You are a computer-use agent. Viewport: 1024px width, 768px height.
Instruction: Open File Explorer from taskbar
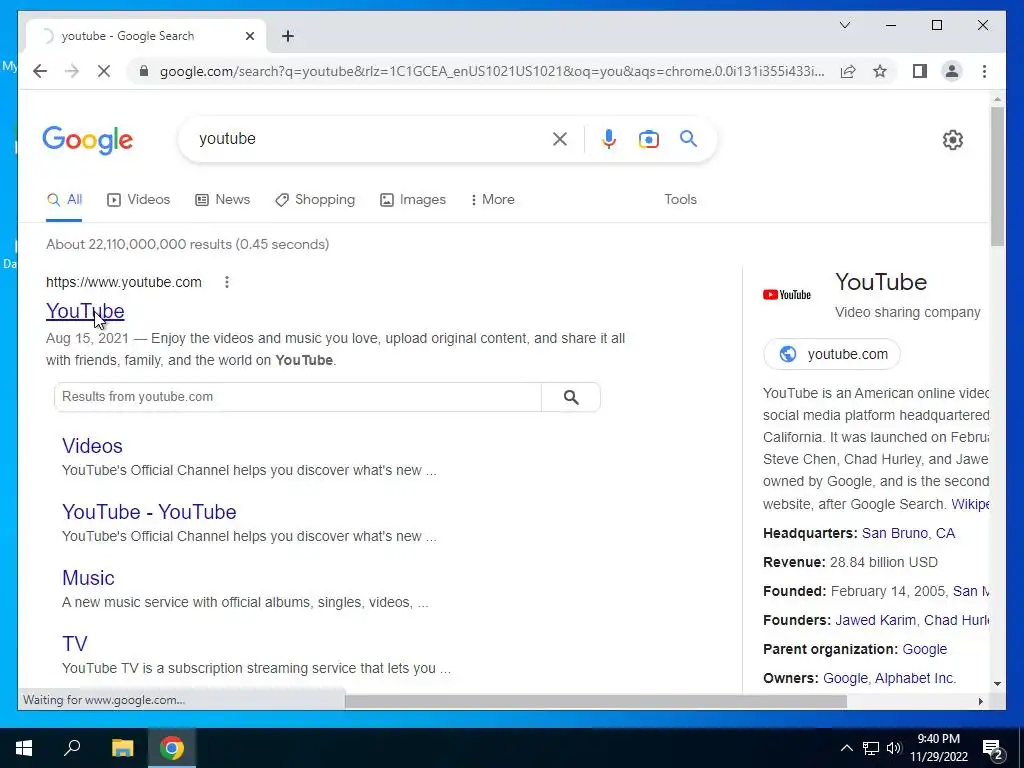(122, 748)
